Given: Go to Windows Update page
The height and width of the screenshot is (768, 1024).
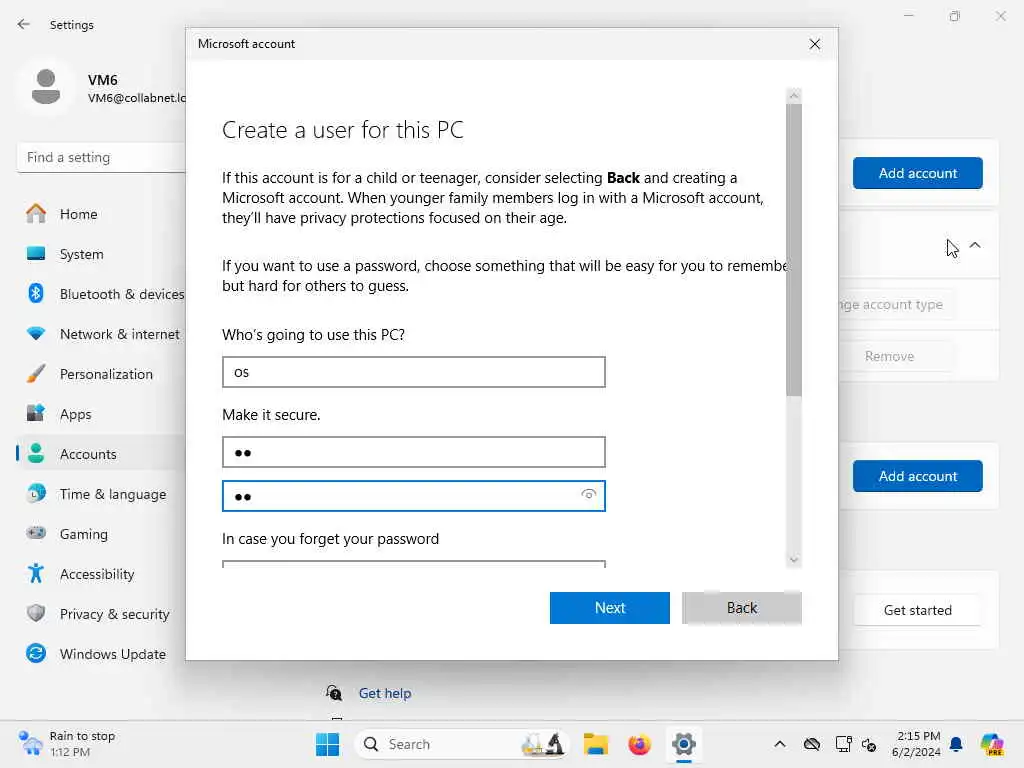Looking at the screenshot, I should pos(113,654).
